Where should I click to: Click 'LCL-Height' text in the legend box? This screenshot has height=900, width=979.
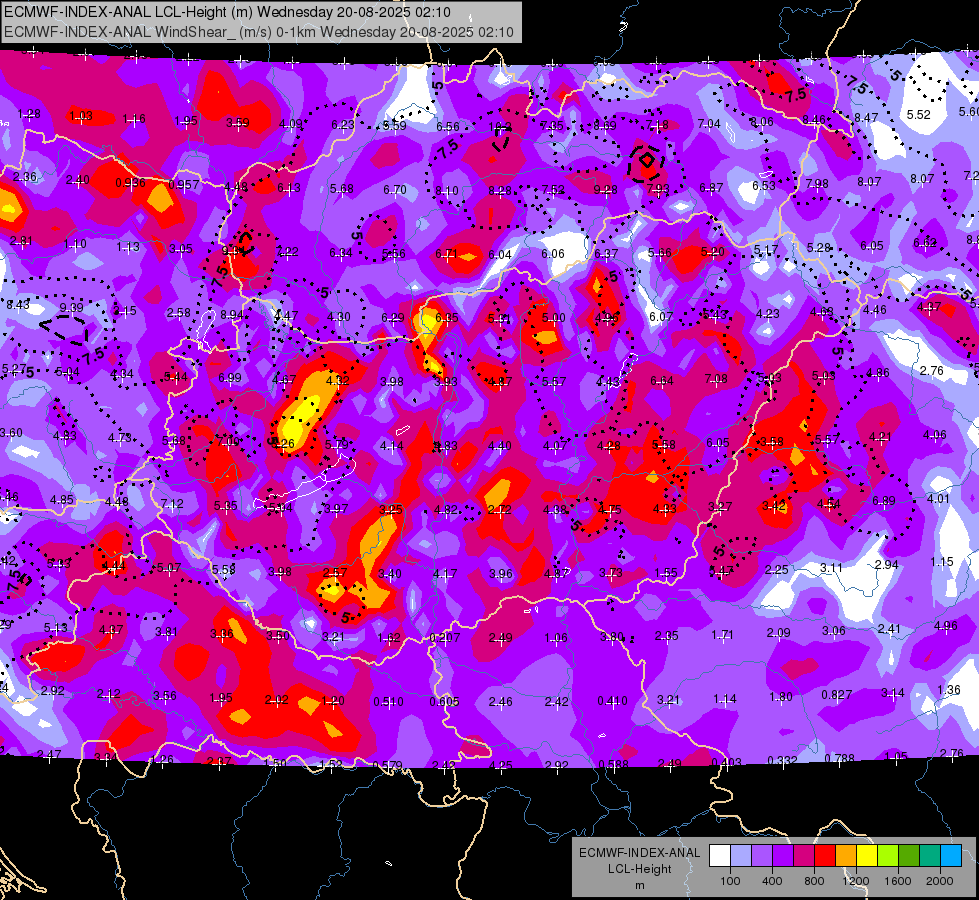pyautogui.click(x=639, y=869)
